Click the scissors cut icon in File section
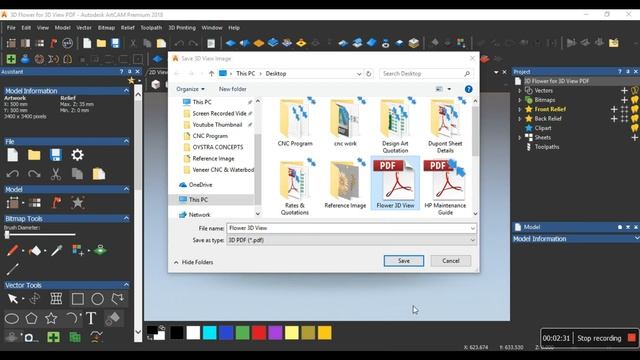 [56, 174]
